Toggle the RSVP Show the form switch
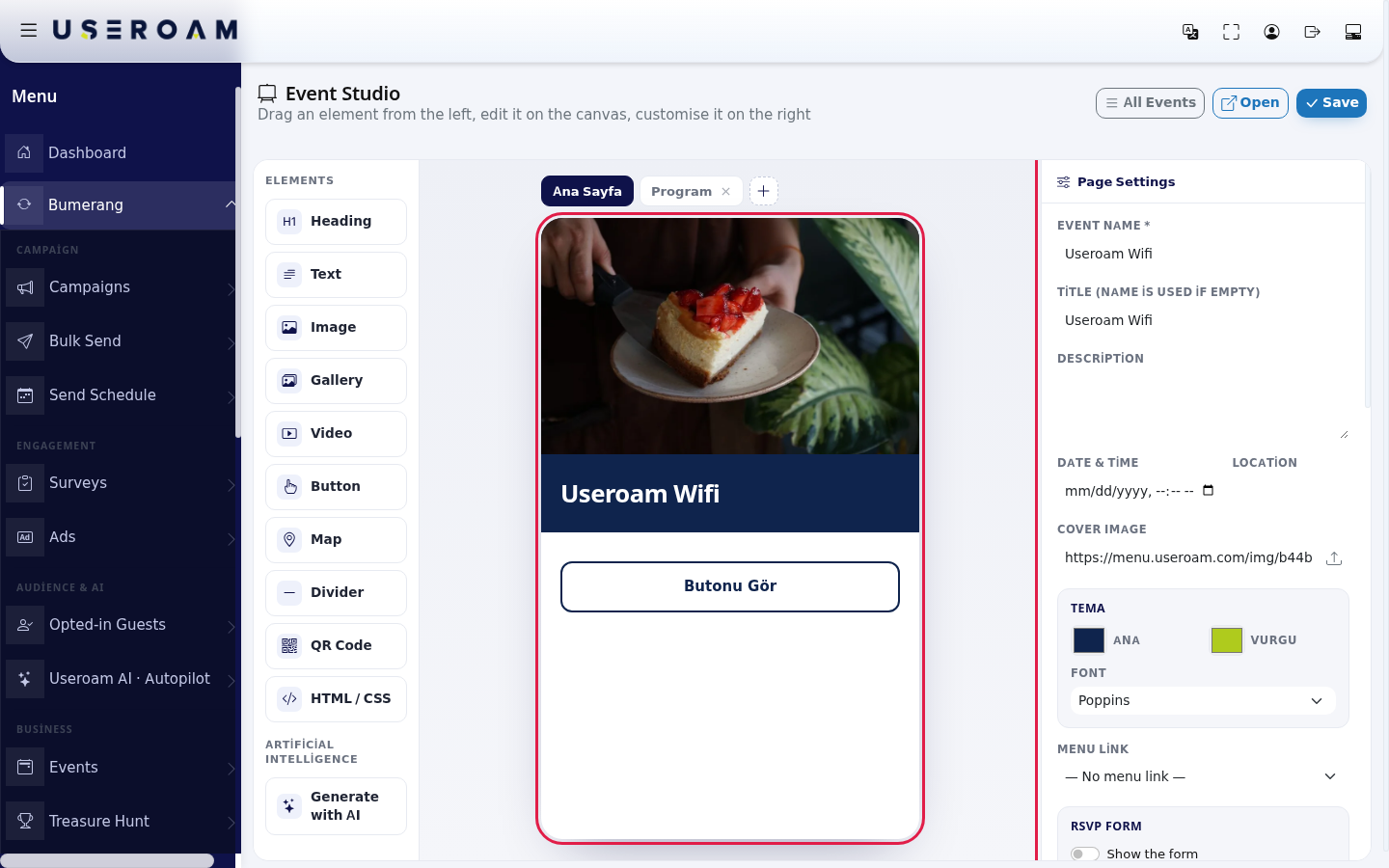The width and height of the screenshot is (1389, 868). (1084, 854)
